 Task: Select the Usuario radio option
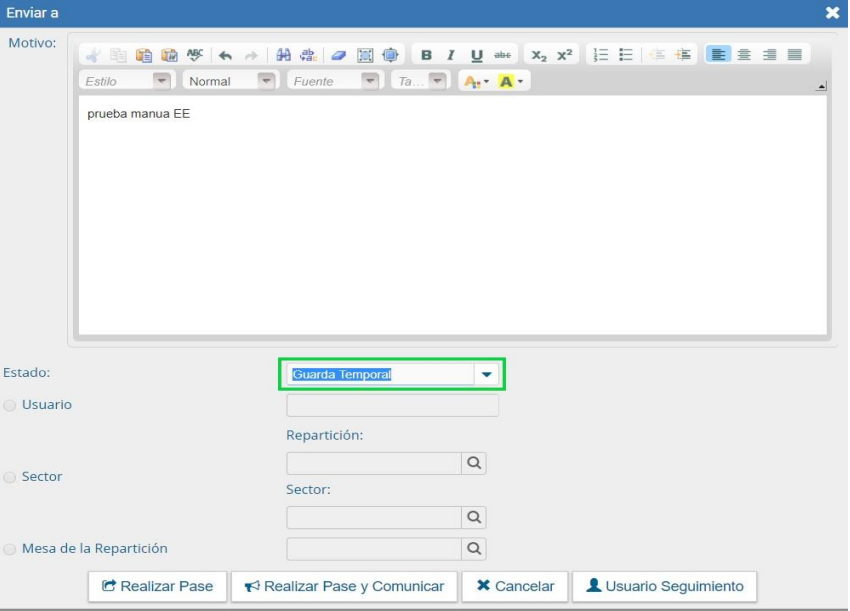[x=10, y=405]
